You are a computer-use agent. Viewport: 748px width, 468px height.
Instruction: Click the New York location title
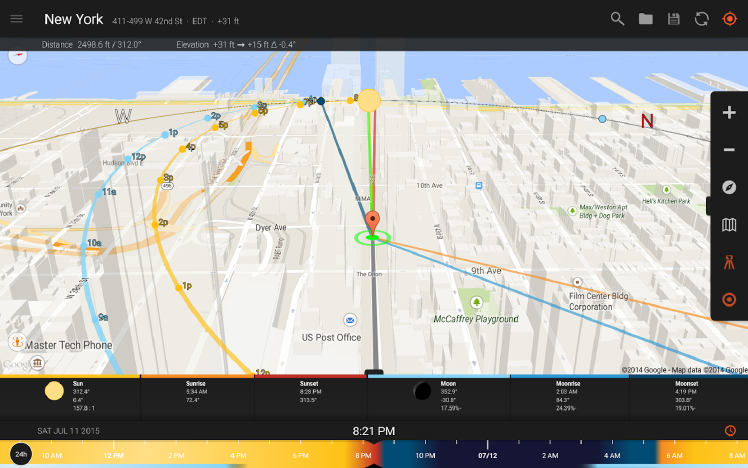click(73, 19)
